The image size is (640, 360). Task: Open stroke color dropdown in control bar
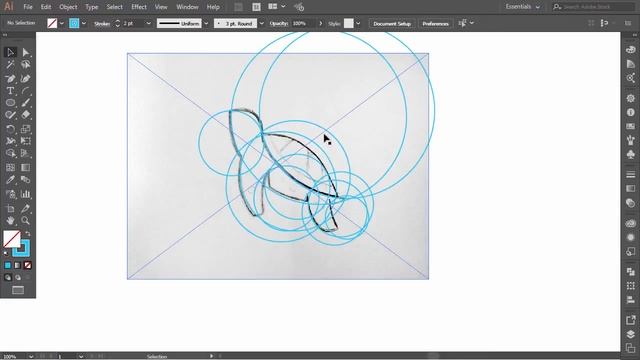pos(84,23)
